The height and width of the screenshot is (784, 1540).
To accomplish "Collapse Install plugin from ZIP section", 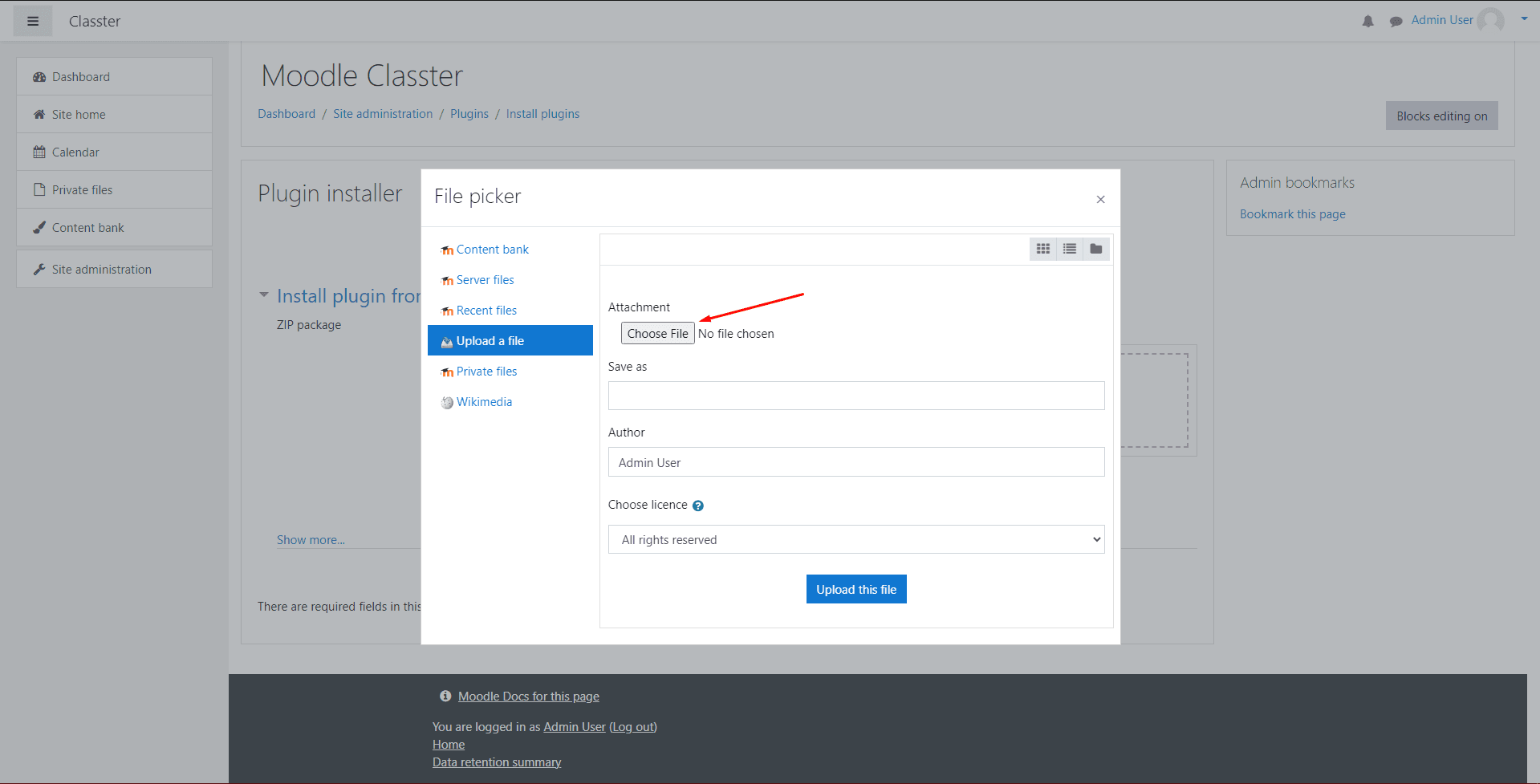I will (263, 295).
